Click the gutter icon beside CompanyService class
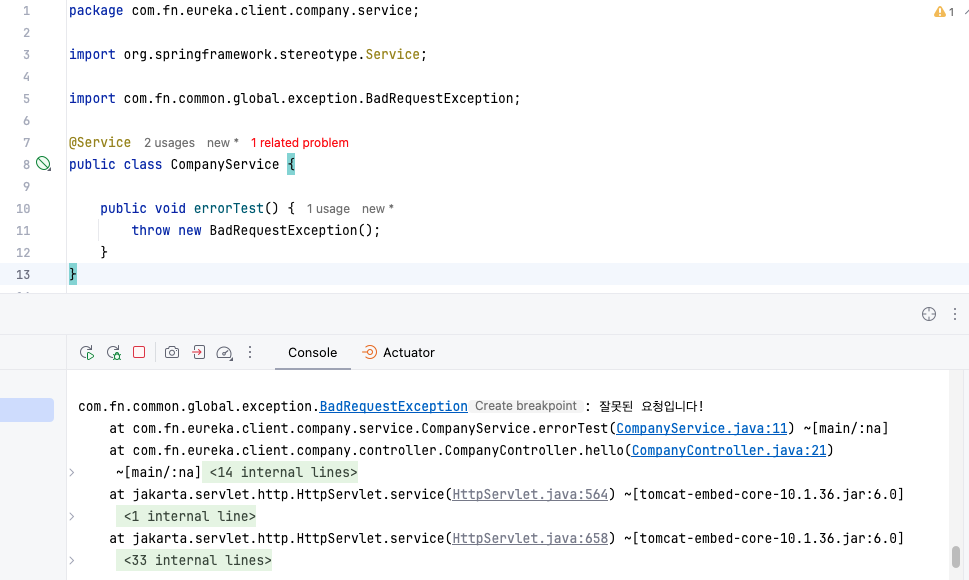The height and width of the screenshot is (580, 969). (x=43, y=164)
